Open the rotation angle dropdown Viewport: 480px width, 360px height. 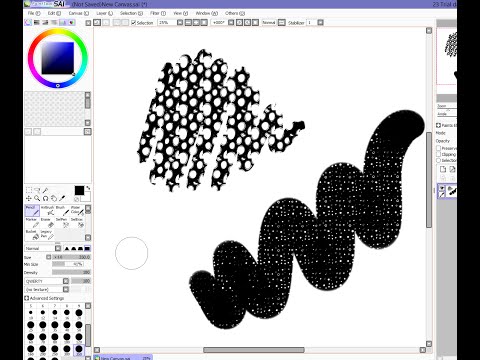click(x=231, y=22)
